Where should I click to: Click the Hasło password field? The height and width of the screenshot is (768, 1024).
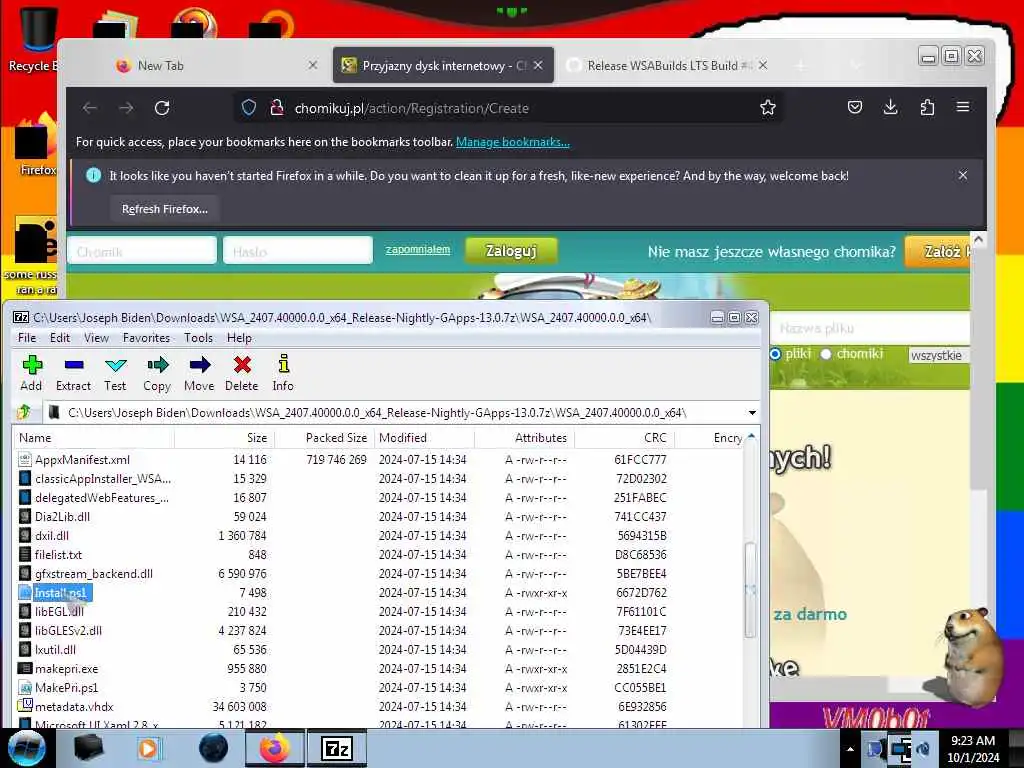coord(298,251)
